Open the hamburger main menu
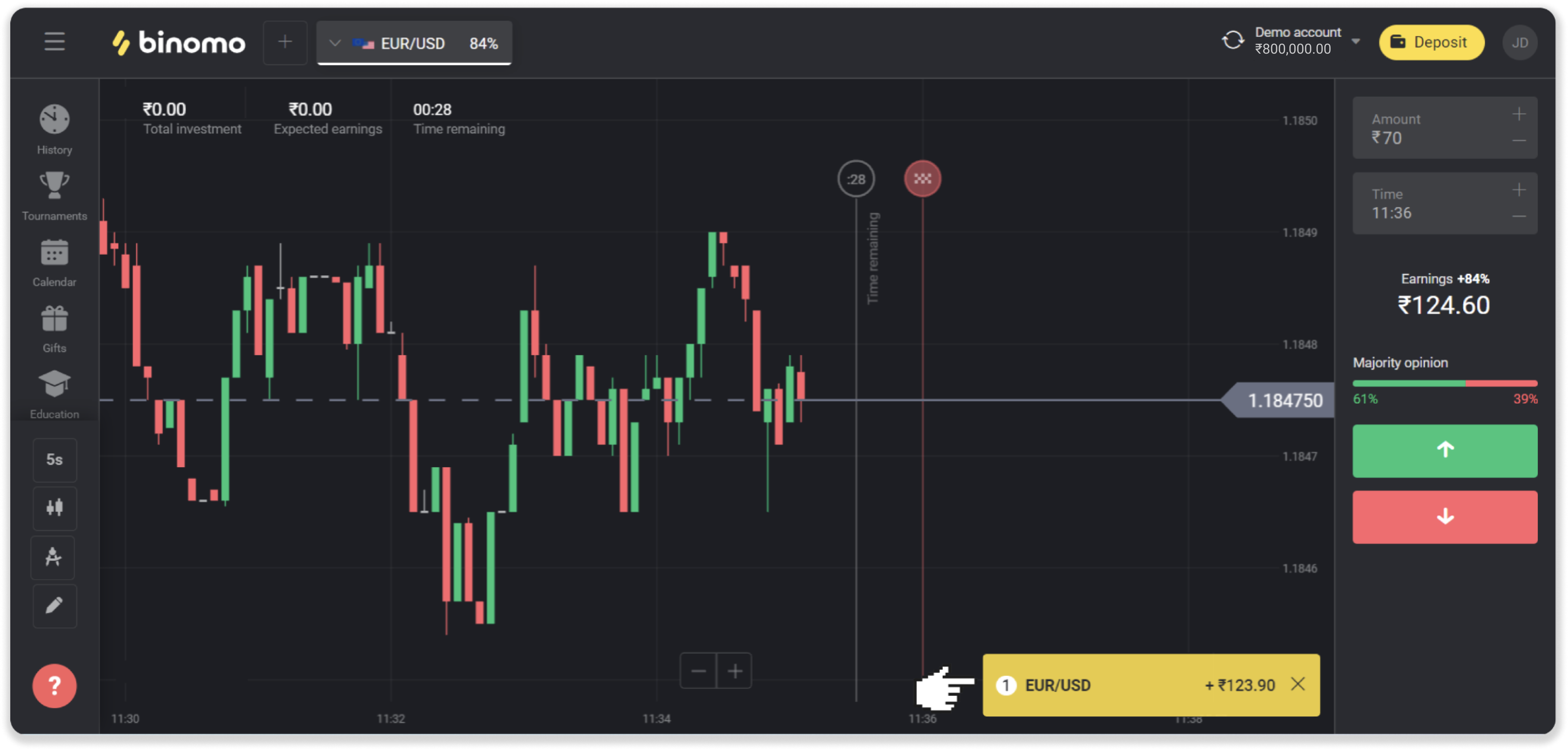1568x751 pixels. click(x=54, y=42)
